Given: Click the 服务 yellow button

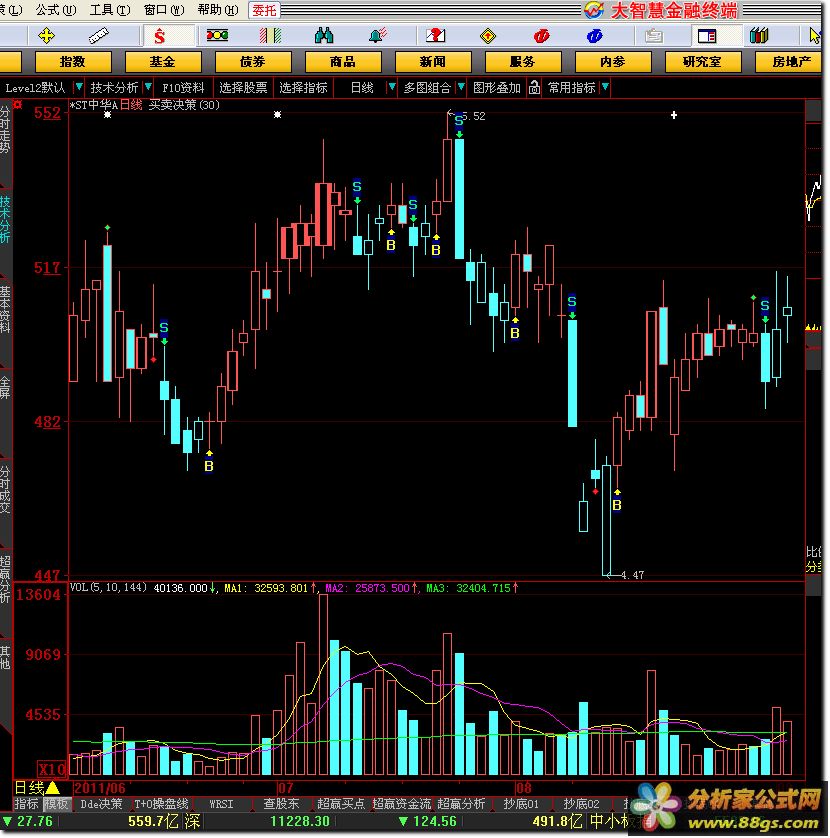Looking at the screenshot, I should [x=523, y=62].
